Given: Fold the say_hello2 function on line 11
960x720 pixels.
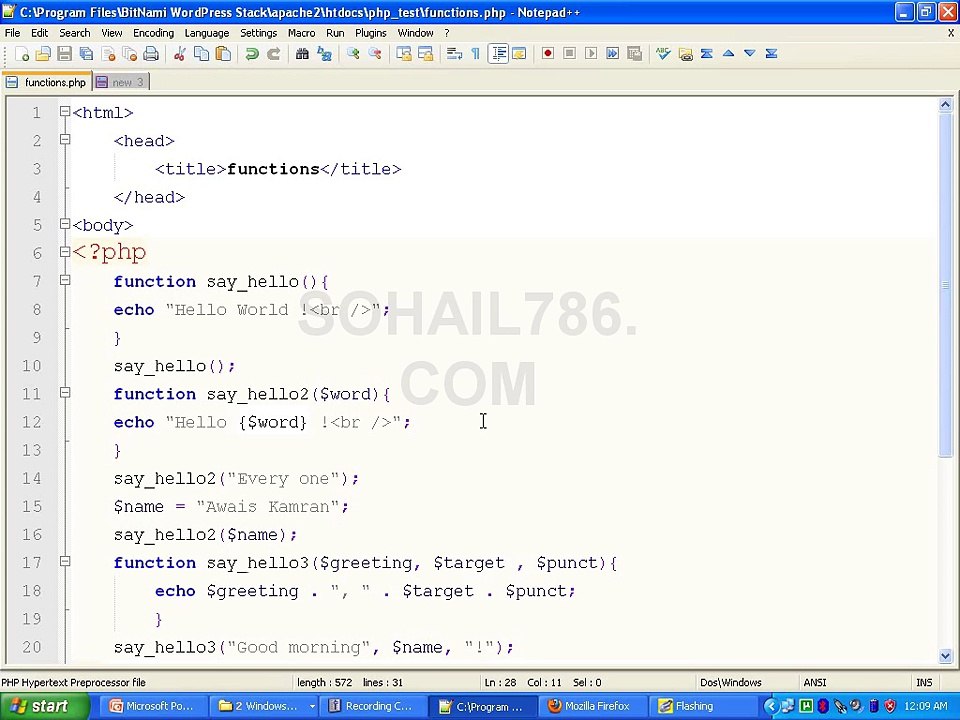Looking at the screenshot, I should pyautogui.click(x=65, y=392).
